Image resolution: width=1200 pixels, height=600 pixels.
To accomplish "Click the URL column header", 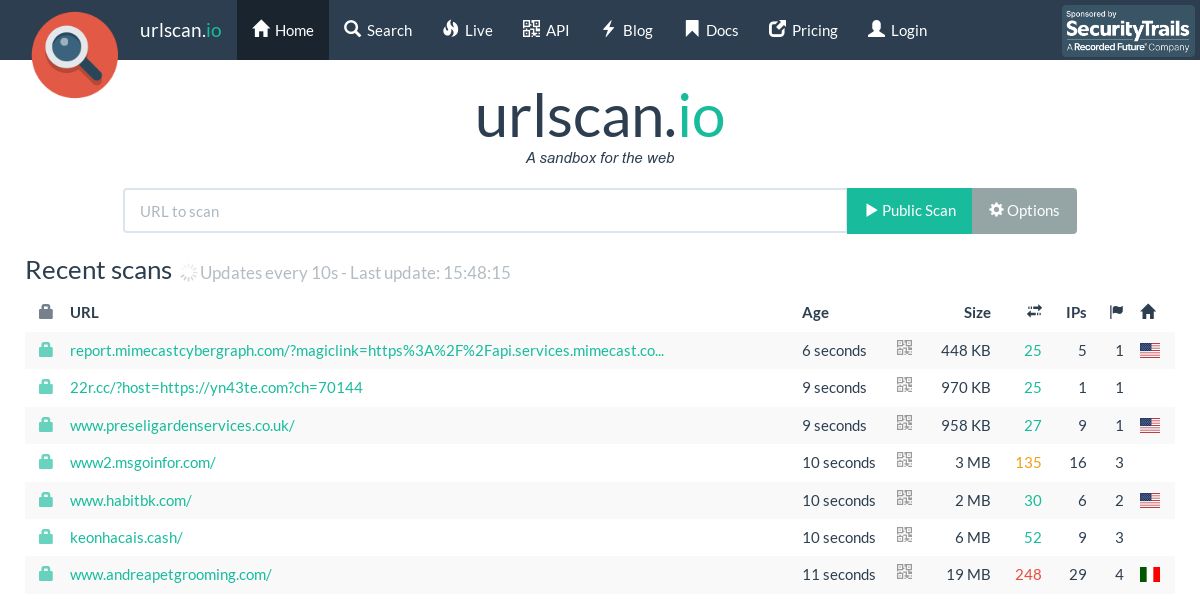I will pyautogui.click(x=84, y=312).
